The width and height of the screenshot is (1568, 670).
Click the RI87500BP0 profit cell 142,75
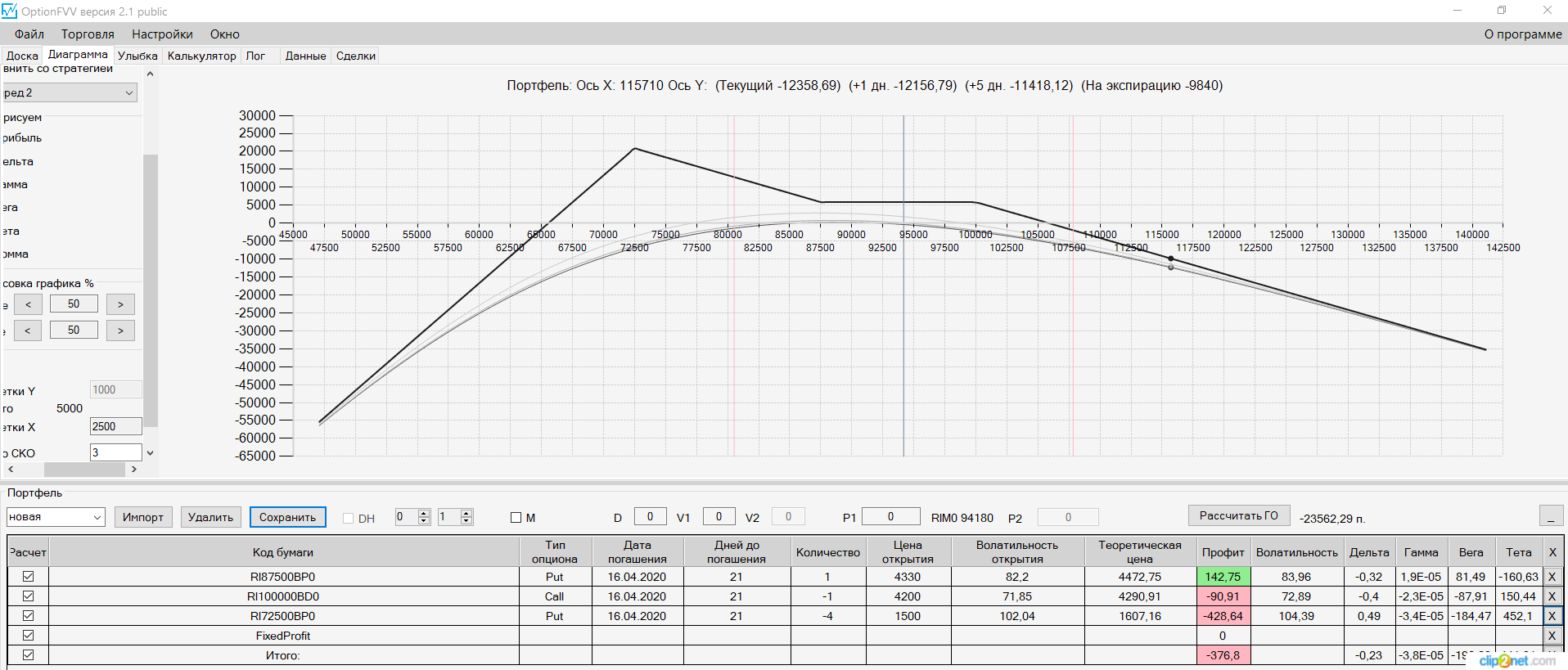point(1223,577)
